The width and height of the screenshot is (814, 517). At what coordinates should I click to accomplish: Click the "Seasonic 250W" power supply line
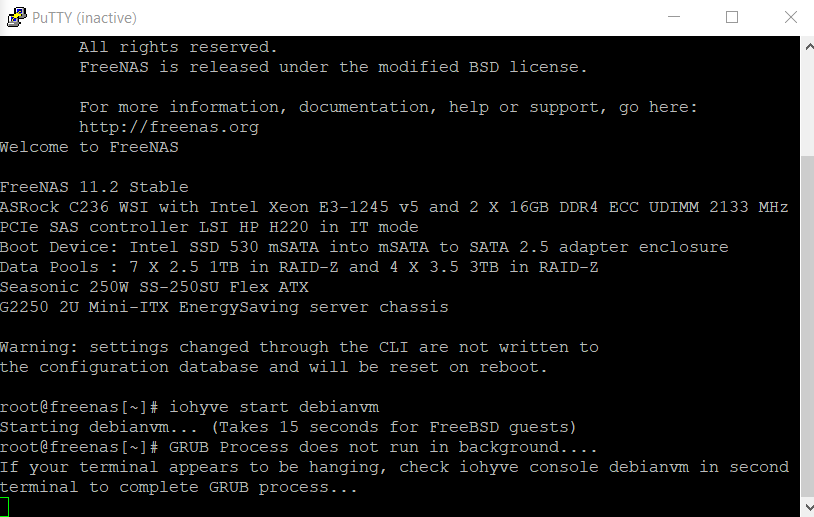point(154,287)
